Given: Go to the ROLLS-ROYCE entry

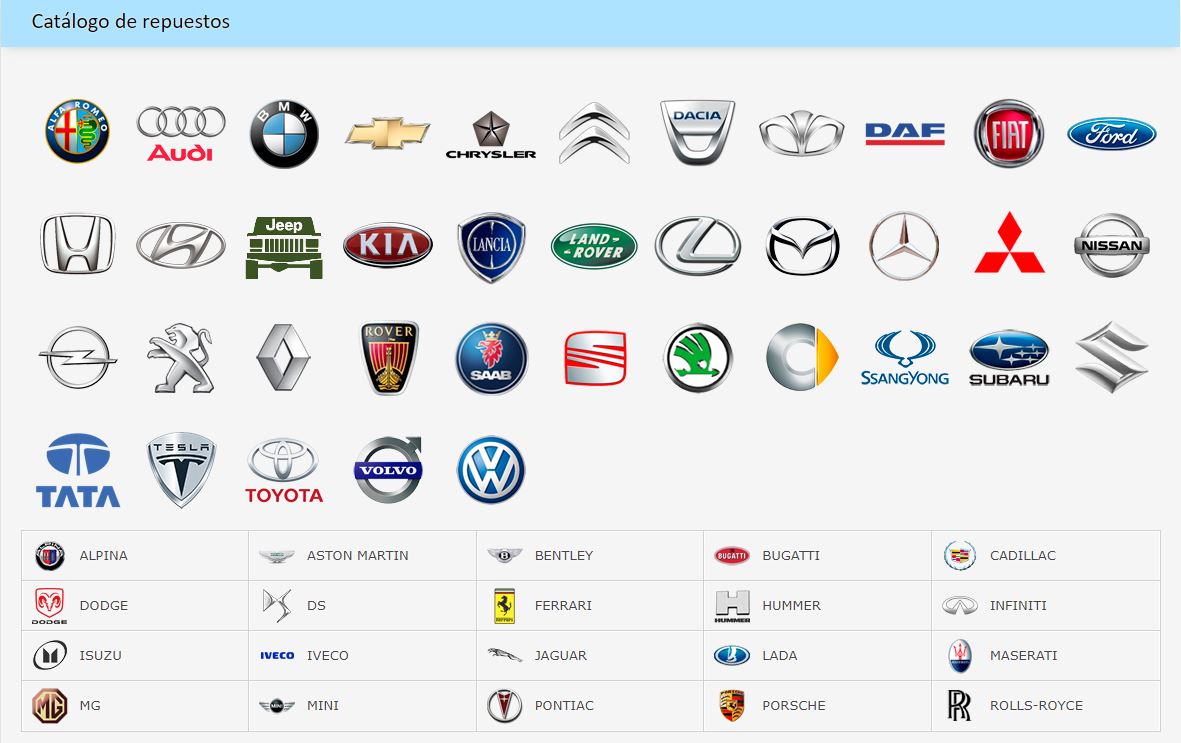Looking at the screenshot, I should coord(1036,706).
